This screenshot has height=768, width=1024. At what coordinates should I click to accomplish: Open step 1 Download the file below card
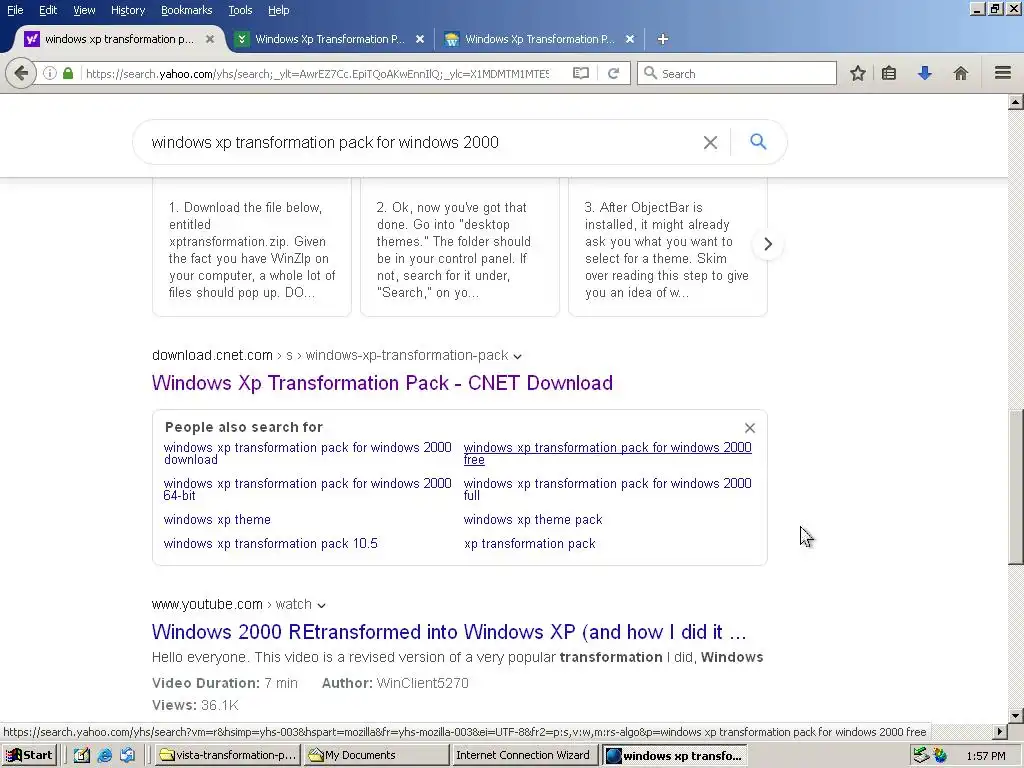(x=251, y=247)
